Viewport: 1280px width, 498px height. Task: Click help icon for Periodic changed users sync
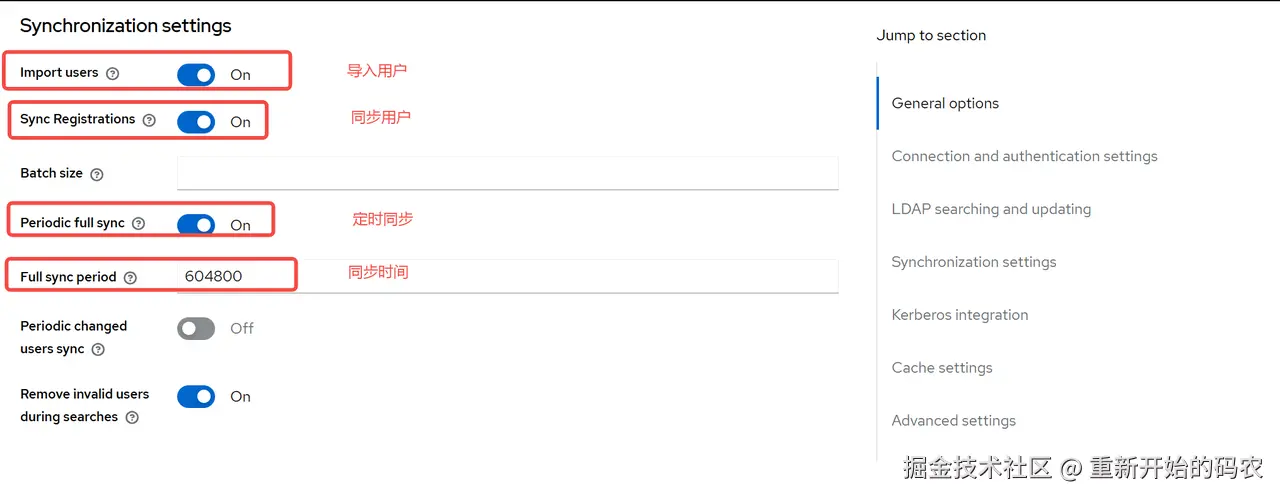click(98, 350)
